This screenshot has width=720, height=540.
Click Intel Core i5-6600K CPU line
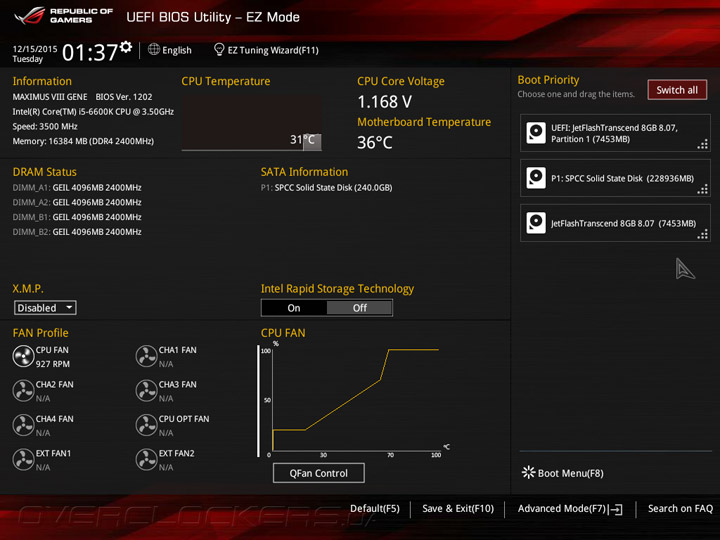(93, 112)
